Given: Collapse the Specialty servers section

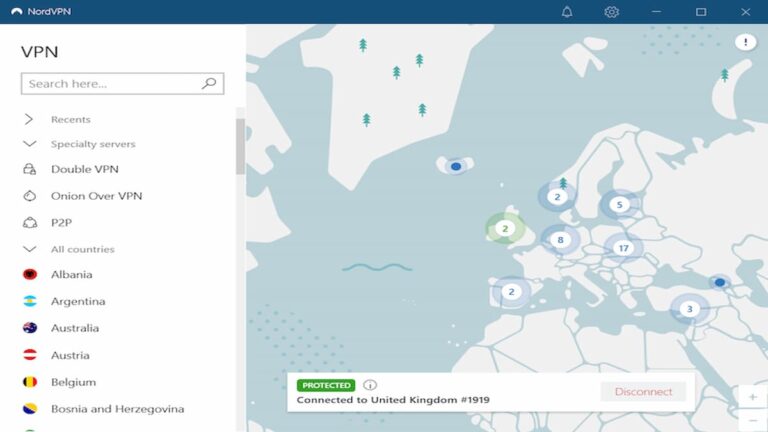Looking at the screenshot, I should click(29, 144).
